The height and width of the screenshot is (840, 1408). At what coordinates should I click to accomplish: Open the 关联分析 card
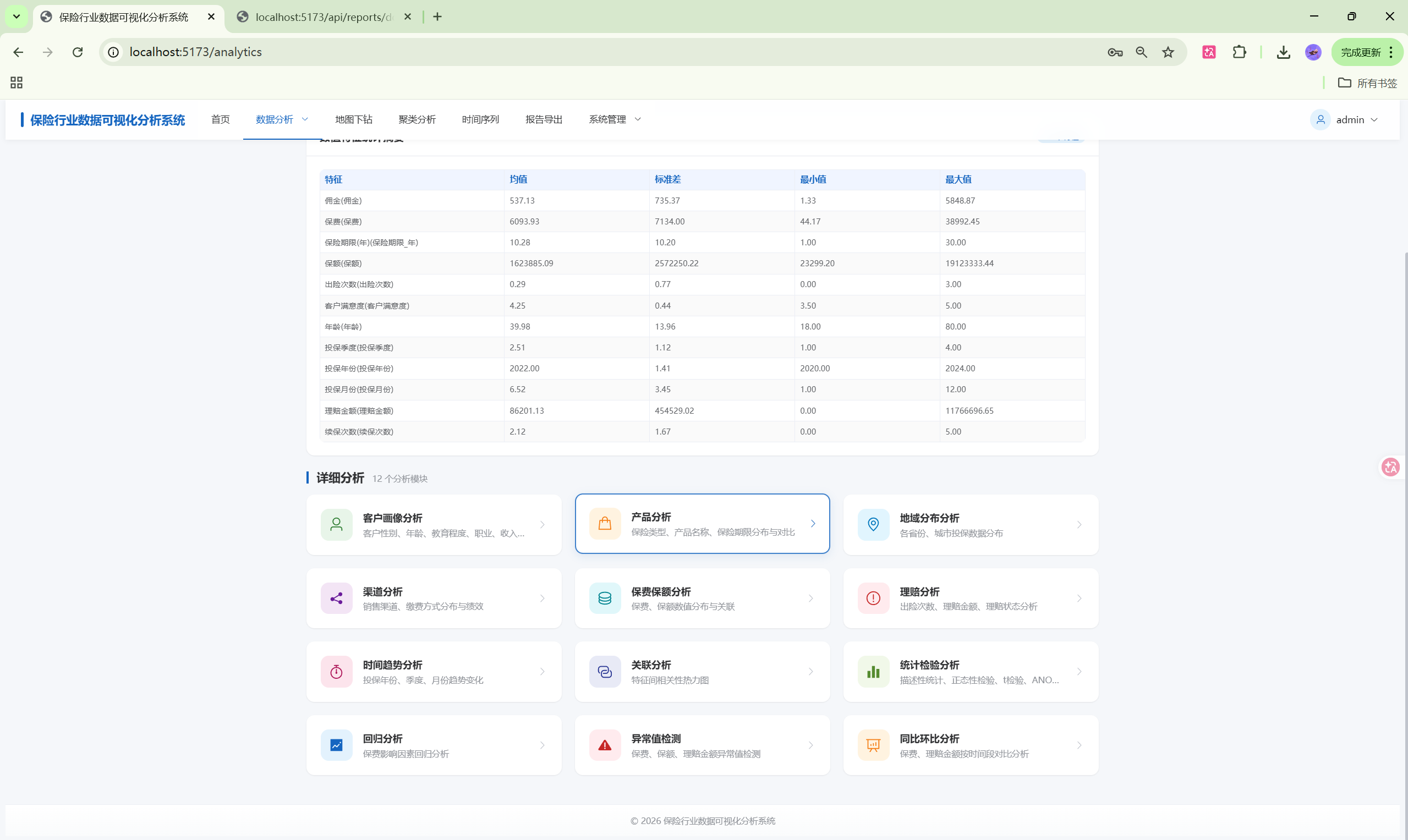click(702, 672)
